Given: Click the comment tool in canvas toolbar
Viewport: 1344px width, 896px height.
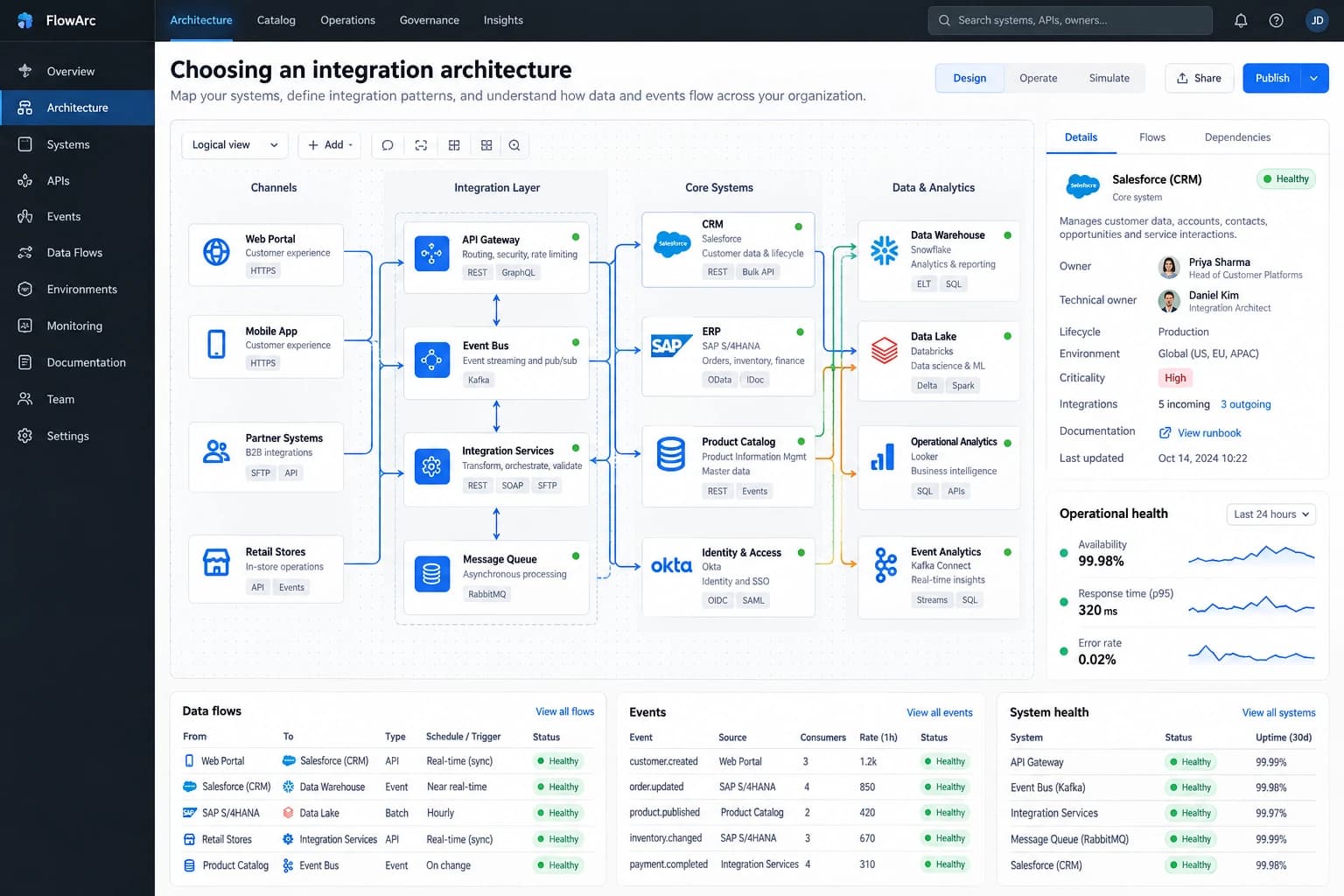Looking at the screenshot, I should 388,145.
